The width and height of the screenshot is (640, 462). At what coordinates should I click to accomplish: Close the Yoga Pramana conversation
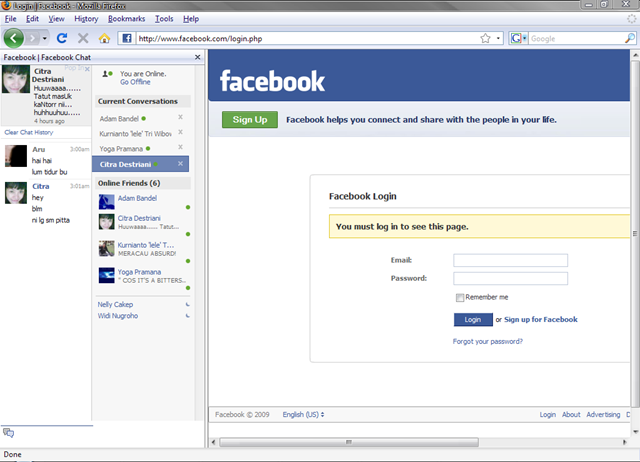pyautogui.click(x=180, y=147)
